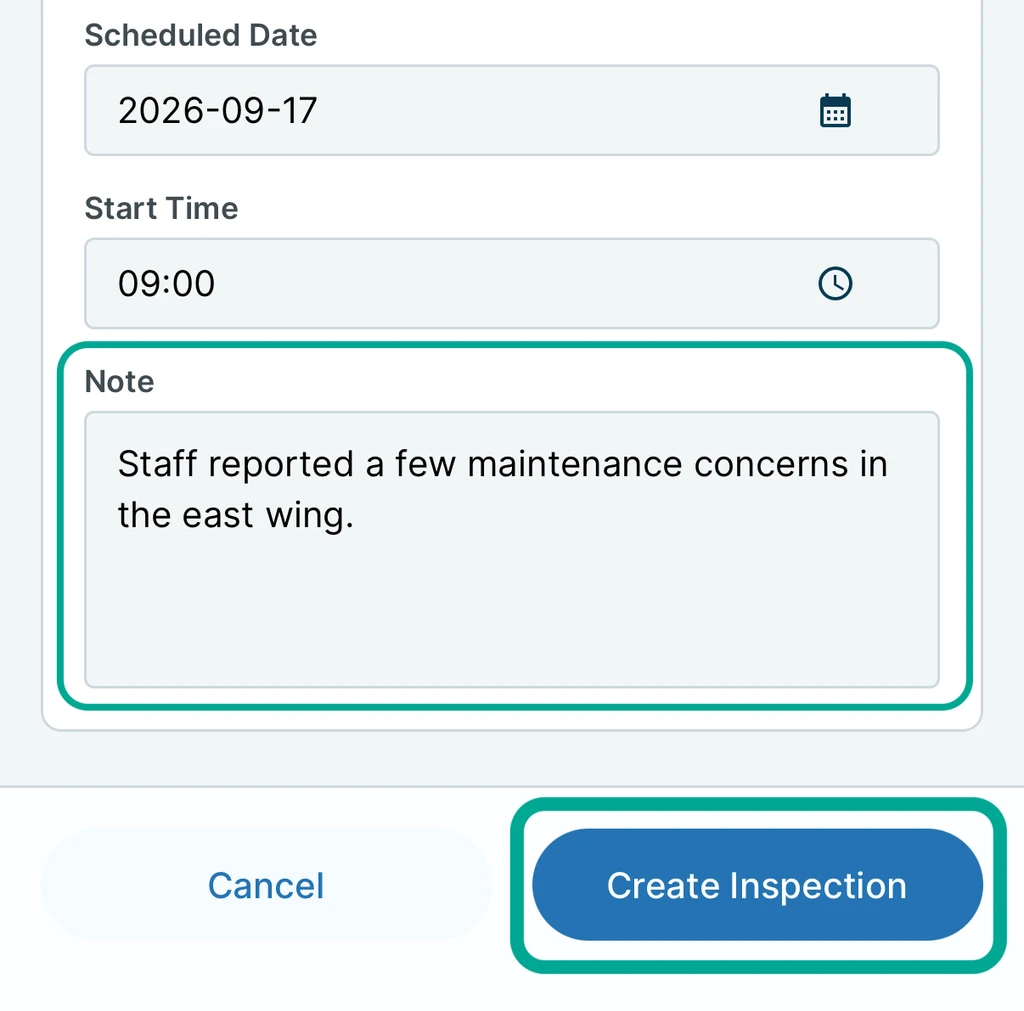The height and width of the screenshot is (1011, 1024).
Task: Cancel the inspection form
Action: (266, 885)
